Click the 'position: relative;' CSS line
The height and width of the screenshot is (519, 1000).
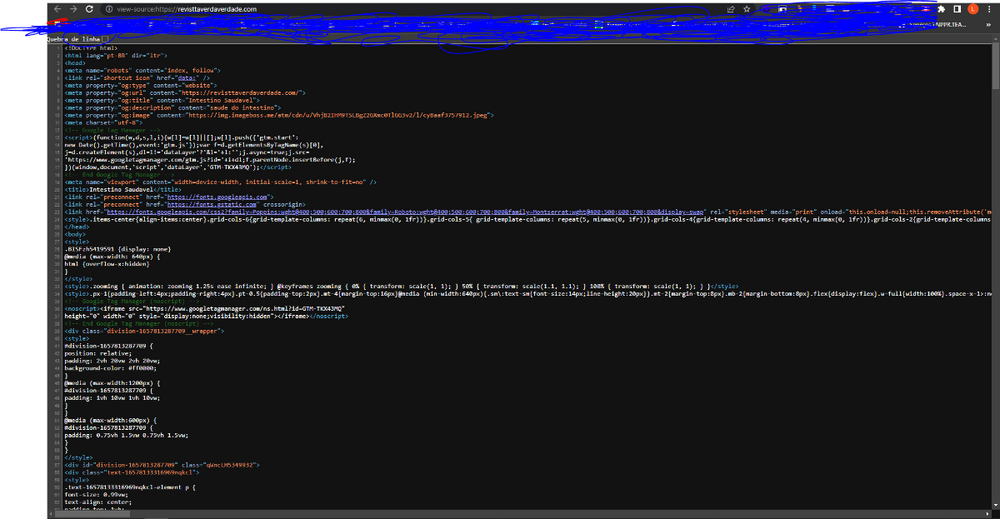pos(98,353)
